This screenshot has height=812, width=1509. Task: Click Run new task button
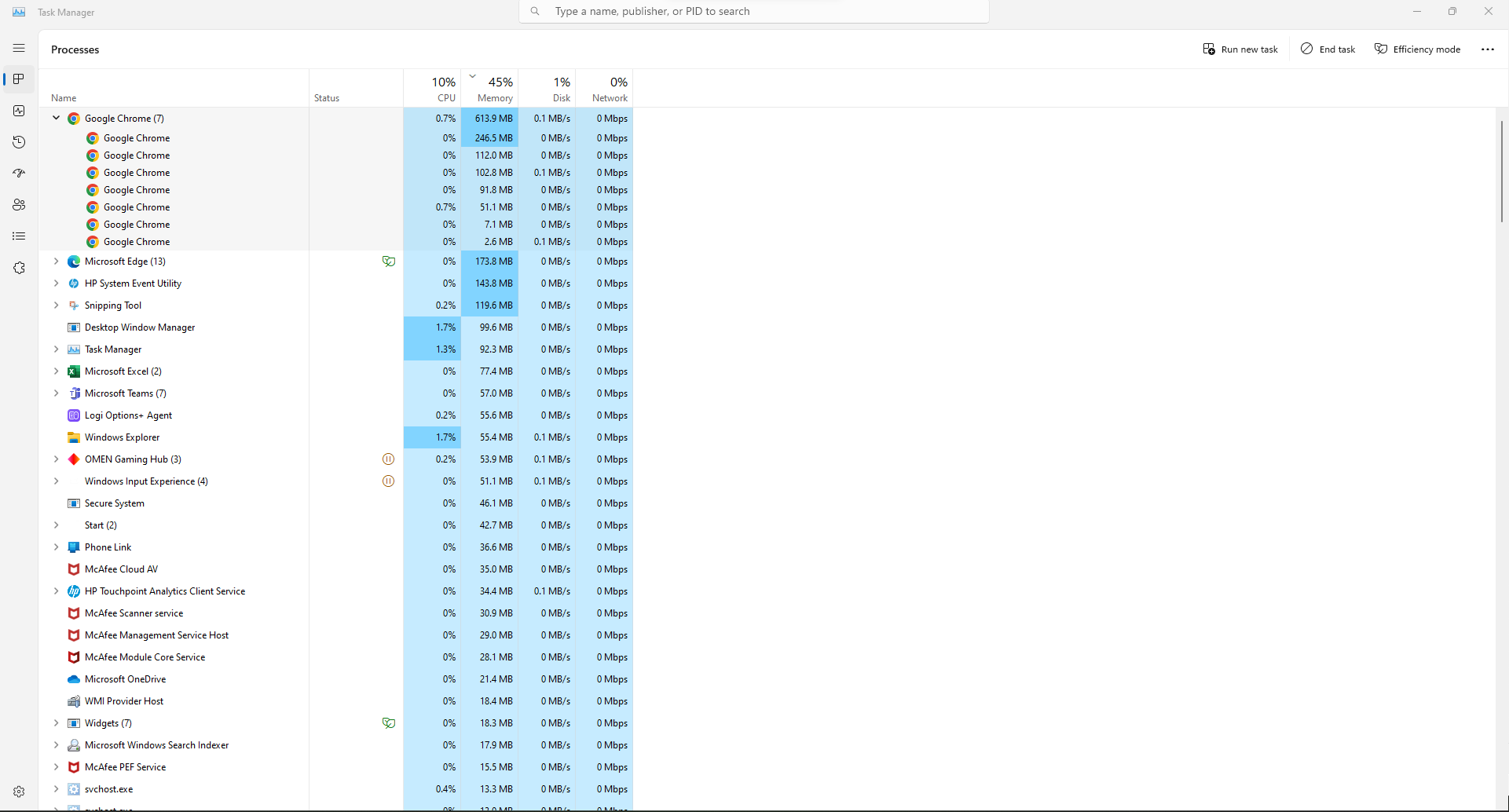[x=1240, y=49]
